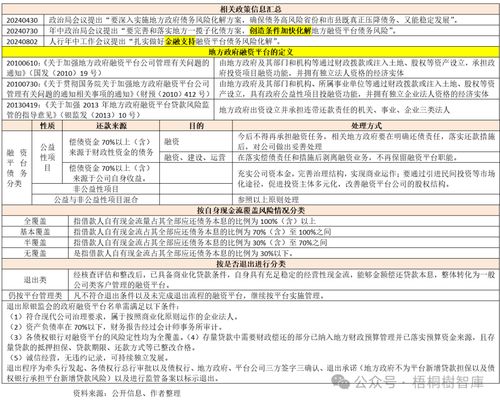Screen dimensions: 500x402
Task: Click the '非公益性项目' cell
Action: click(96, 189)
